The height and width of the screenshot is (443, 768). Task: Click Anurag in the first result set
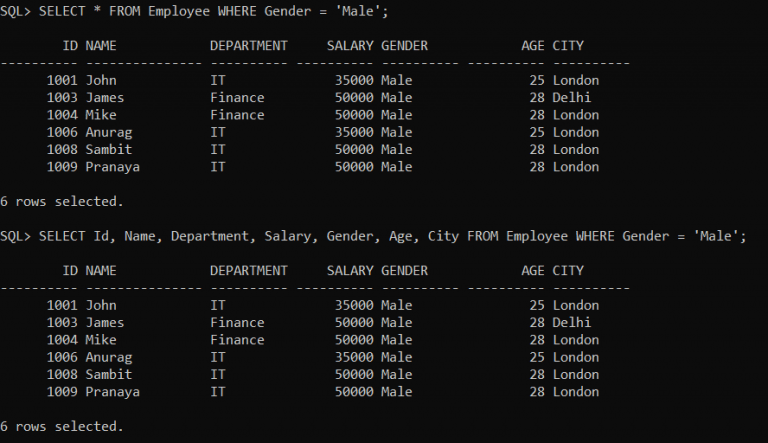point(109,133)
